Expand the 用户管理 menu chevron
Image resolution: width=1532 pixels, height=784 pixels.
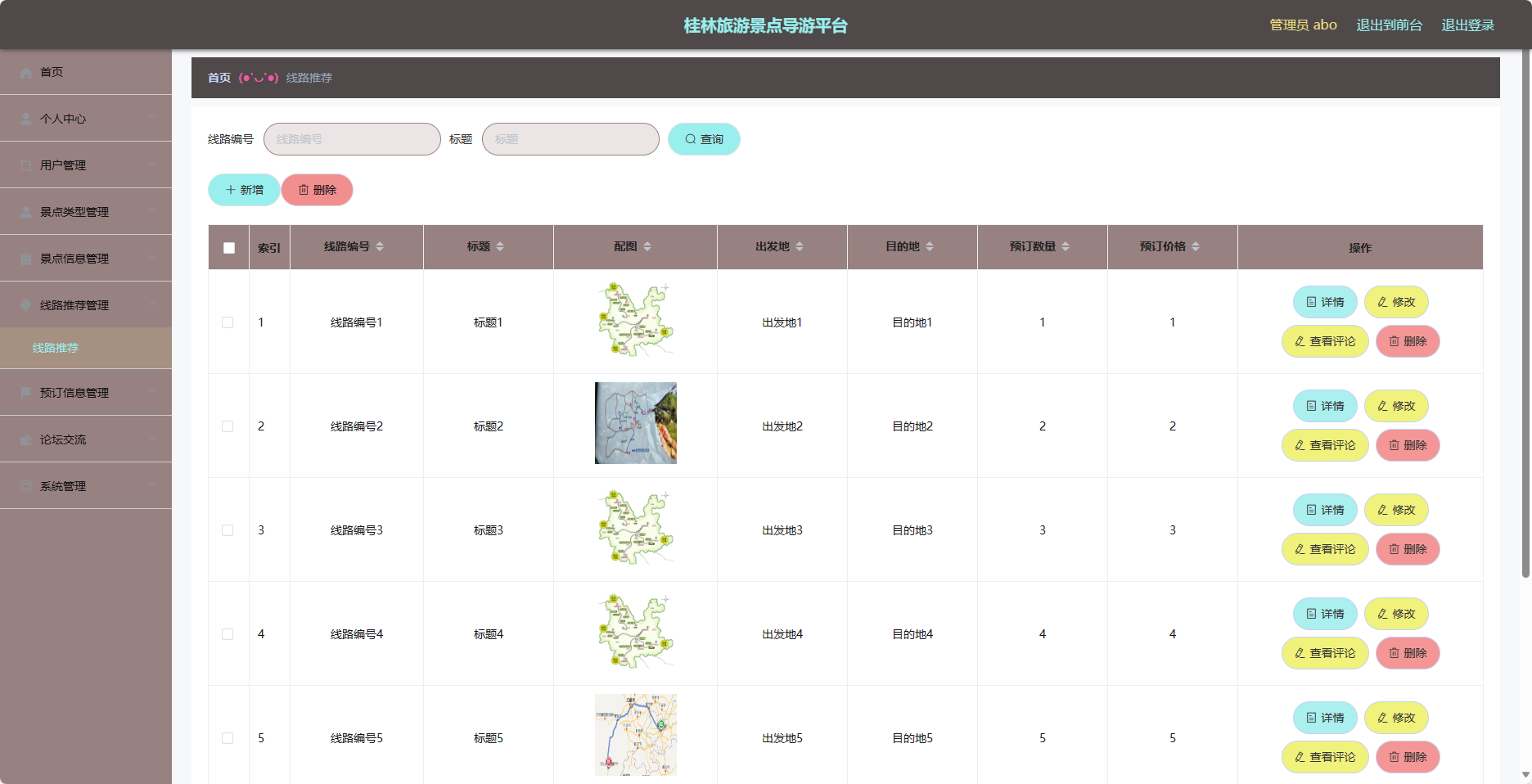coord(152,164)
